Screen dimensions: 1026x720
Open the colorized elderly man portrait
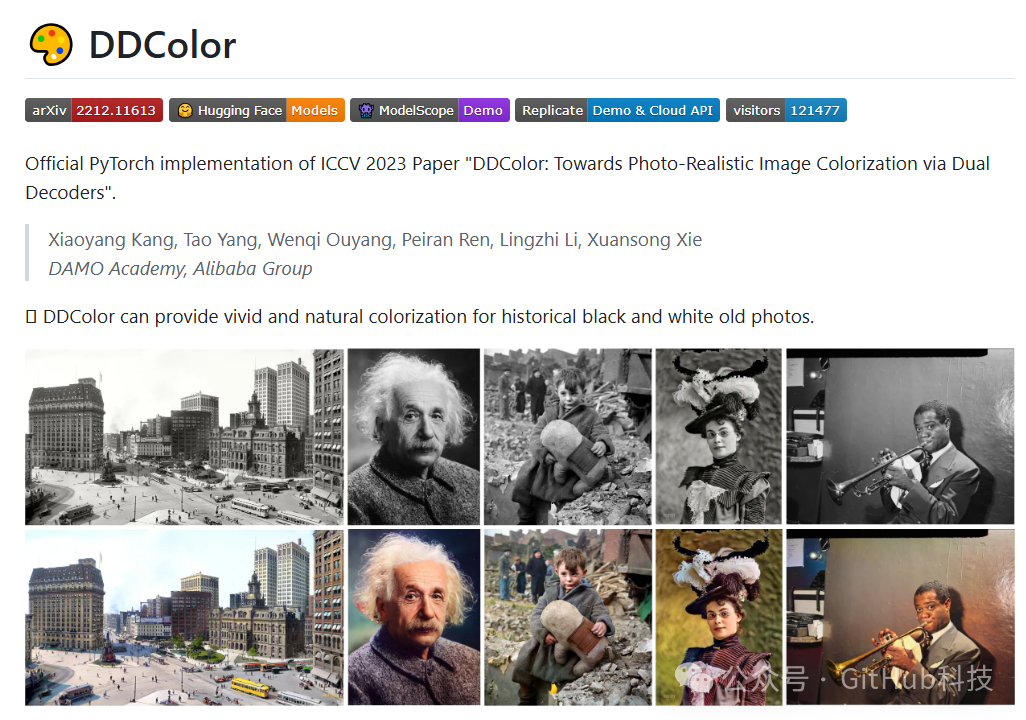[414, 617]
